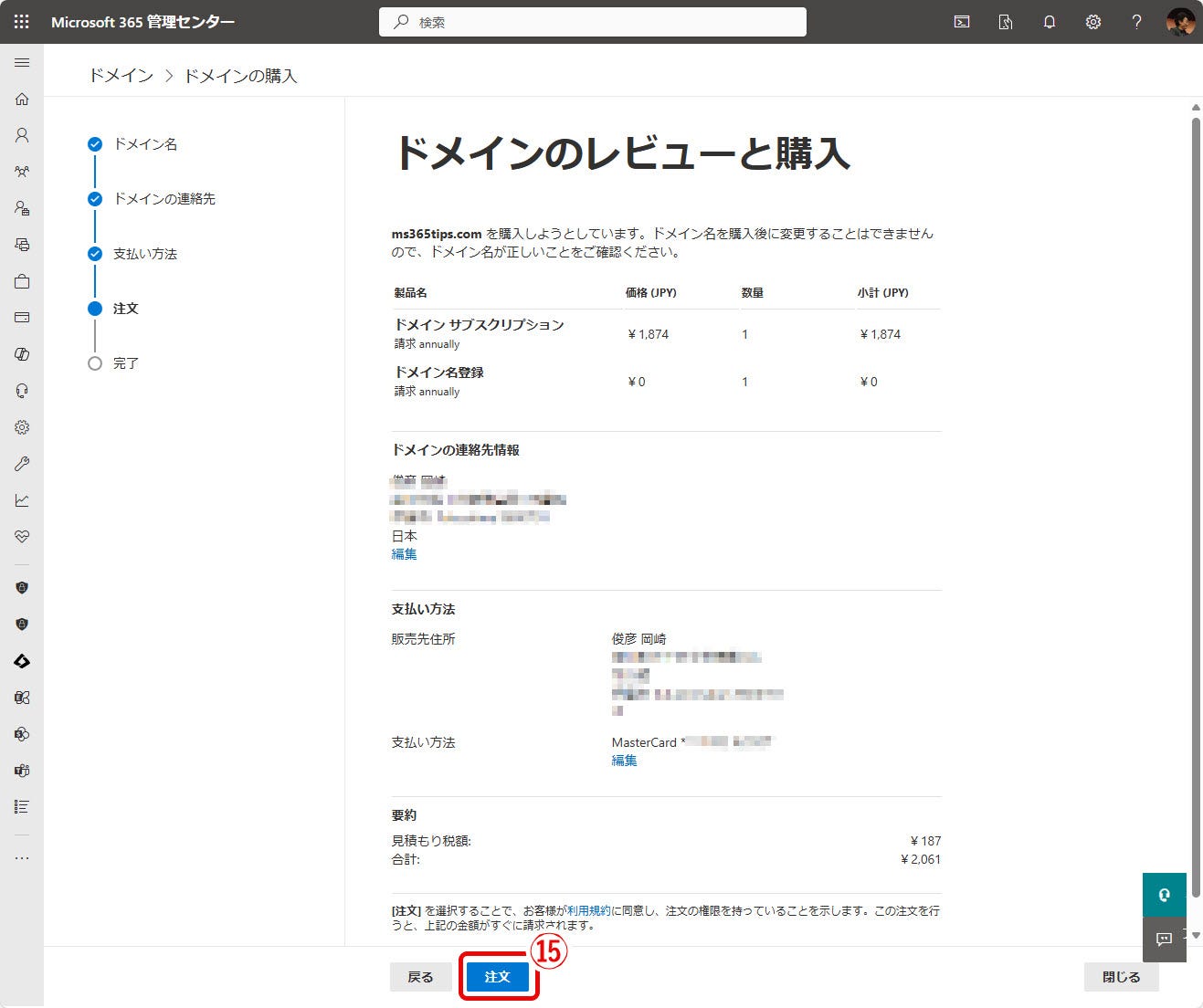1203x1008 pixels.
Task: Open Teams & groups three-people icon
Action: click(x=22, y=172)
